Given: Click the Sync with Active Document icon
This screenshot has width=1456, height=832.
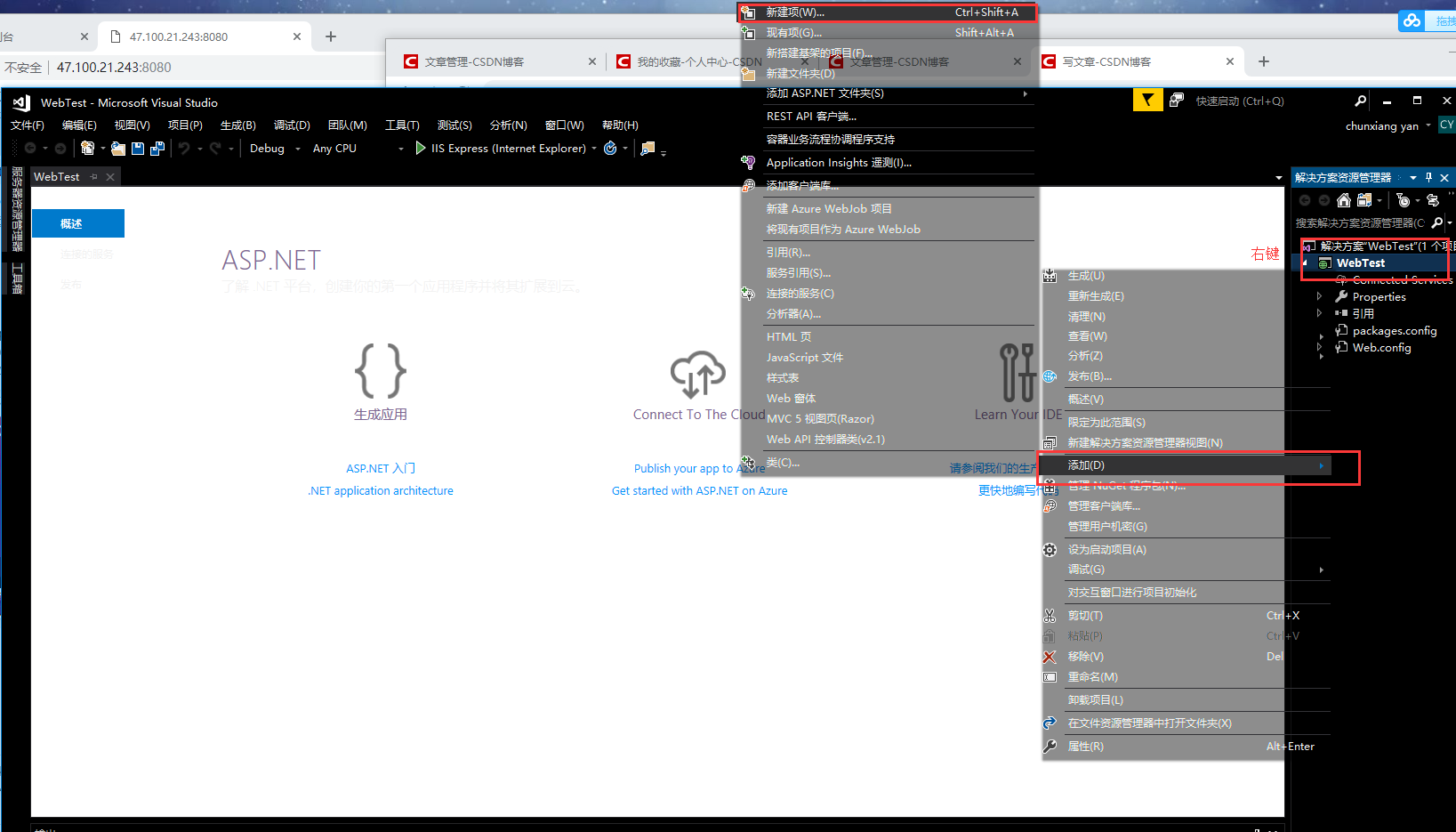Looking at the screenshot, I should [1432, 200].
